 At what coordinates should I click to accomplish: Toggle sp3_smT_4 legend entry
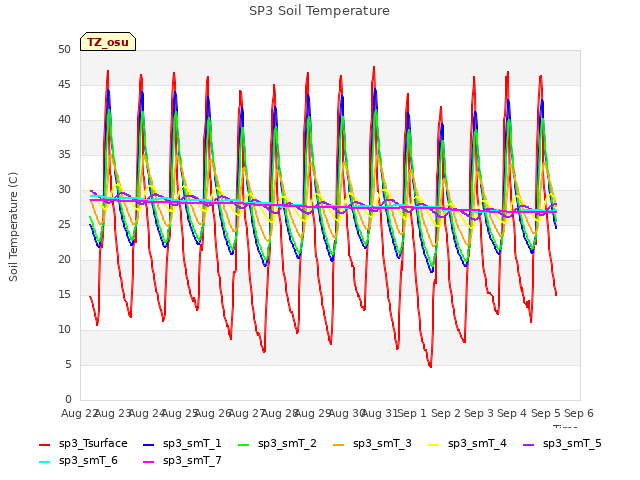coord(468,443)
